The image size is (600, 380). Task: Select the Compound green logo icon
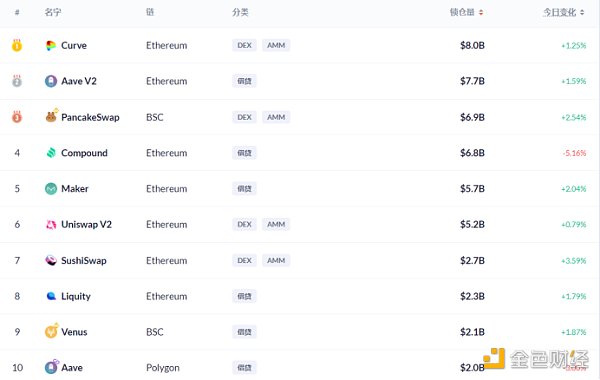51,153
